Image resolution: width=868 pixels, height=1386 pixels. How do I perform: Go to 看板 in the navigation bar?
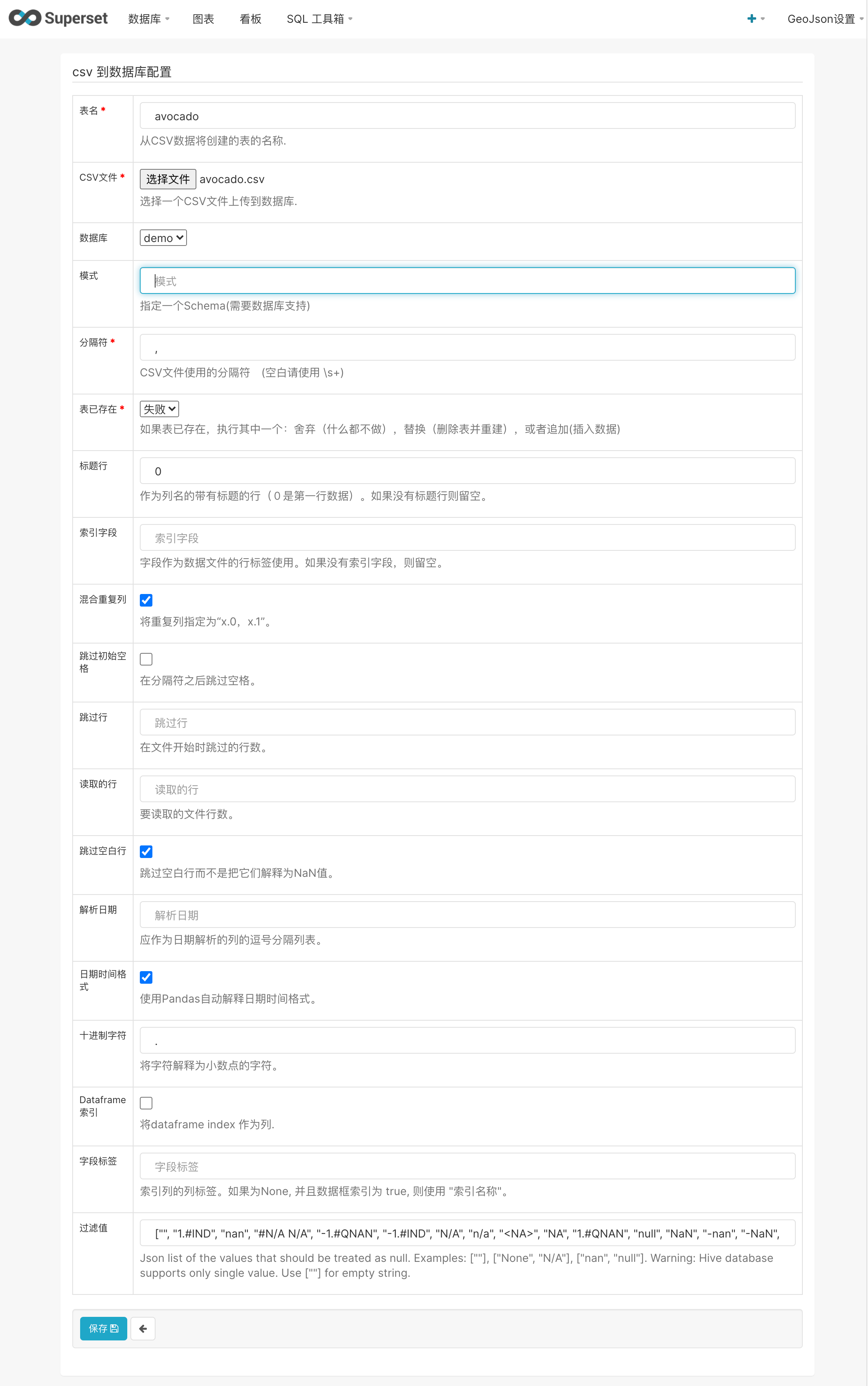(250, 18)
